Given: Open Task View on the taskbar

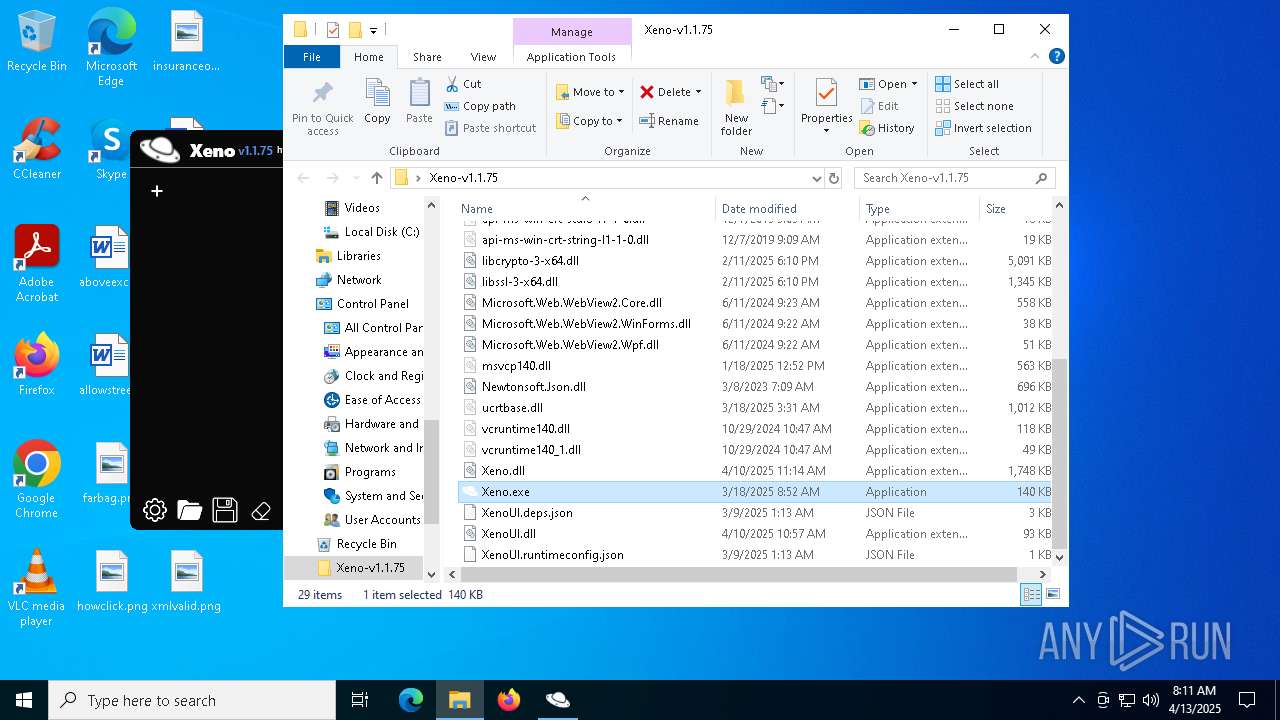Looking at the screenshot, I should (360, 700).
